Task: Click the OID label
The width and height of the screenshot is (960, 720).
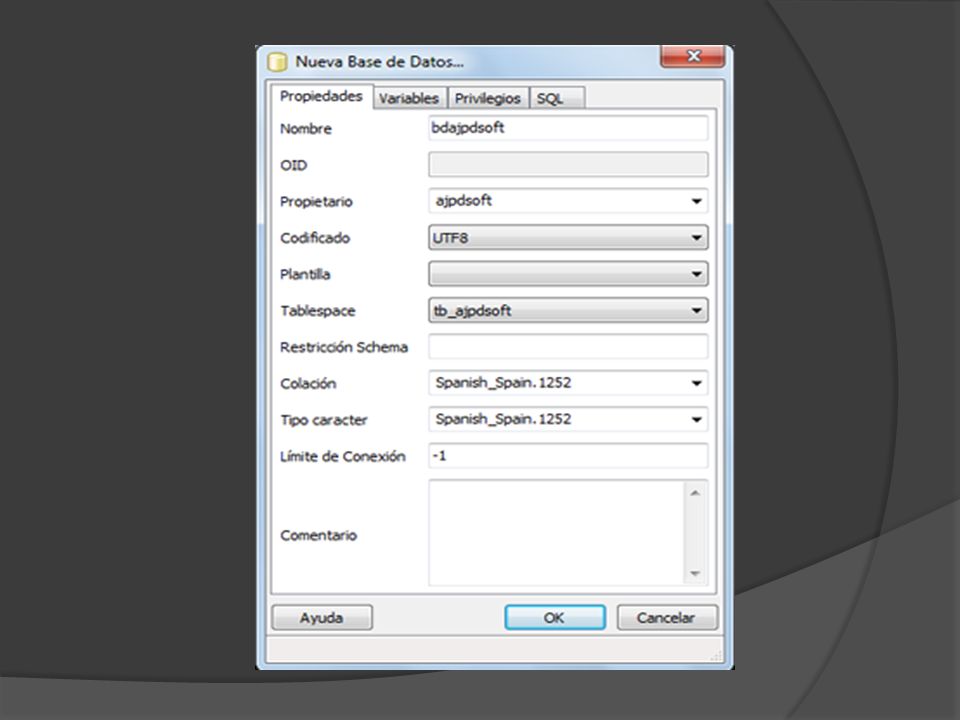Action: [293, 165]
